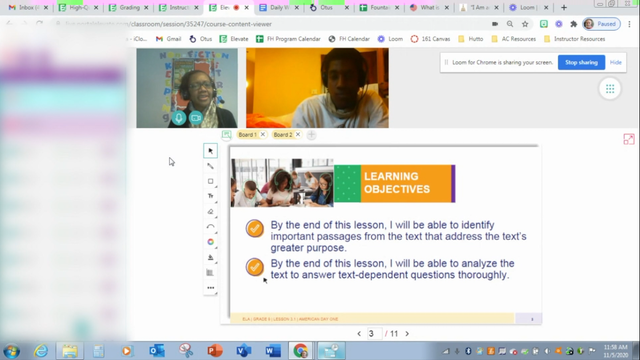The image size is (640, 360).
Task: Click the Loom extension icon in toolbar
Action: coord(559,24)
